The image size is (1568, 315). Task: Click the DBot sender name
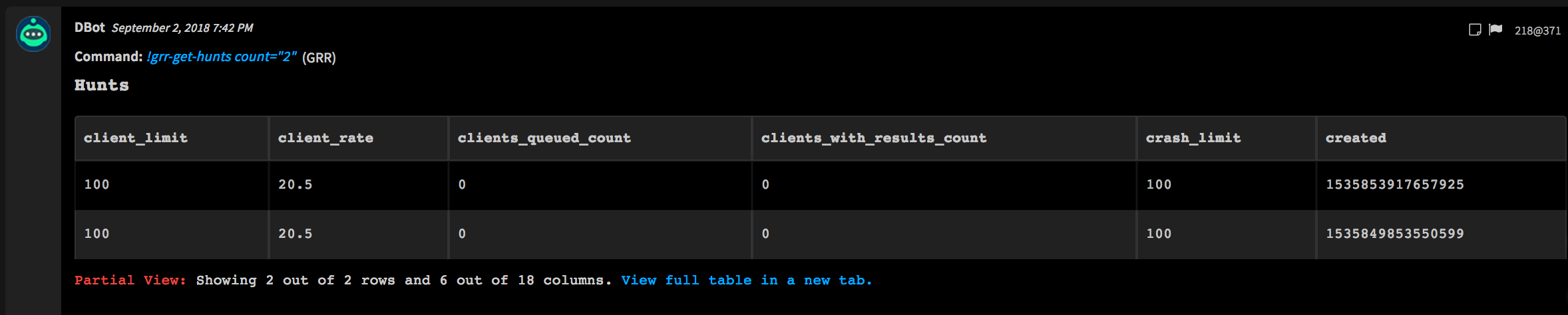coord(90,27)
